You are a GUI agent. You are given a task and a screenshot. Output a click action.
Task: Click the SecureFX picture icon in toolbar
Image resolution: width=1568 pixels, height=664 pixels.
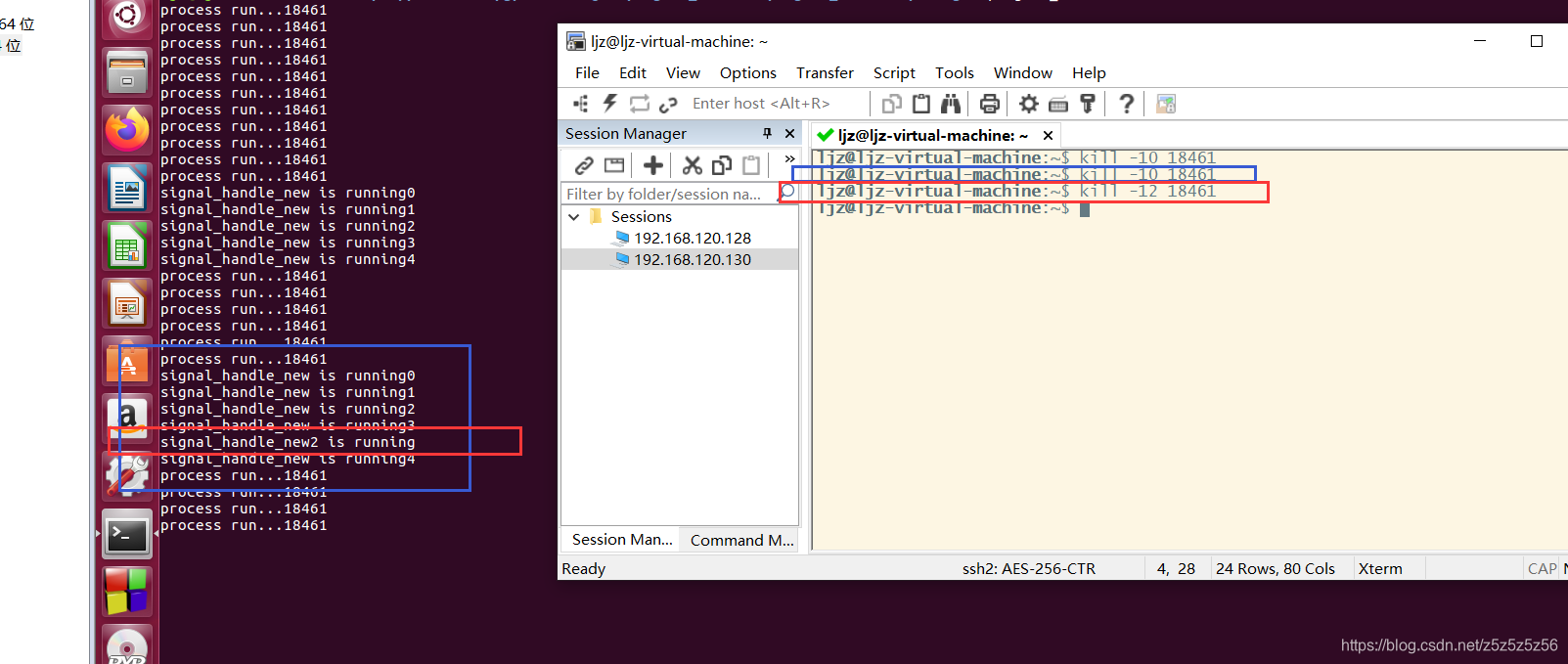coord(1166,104)
